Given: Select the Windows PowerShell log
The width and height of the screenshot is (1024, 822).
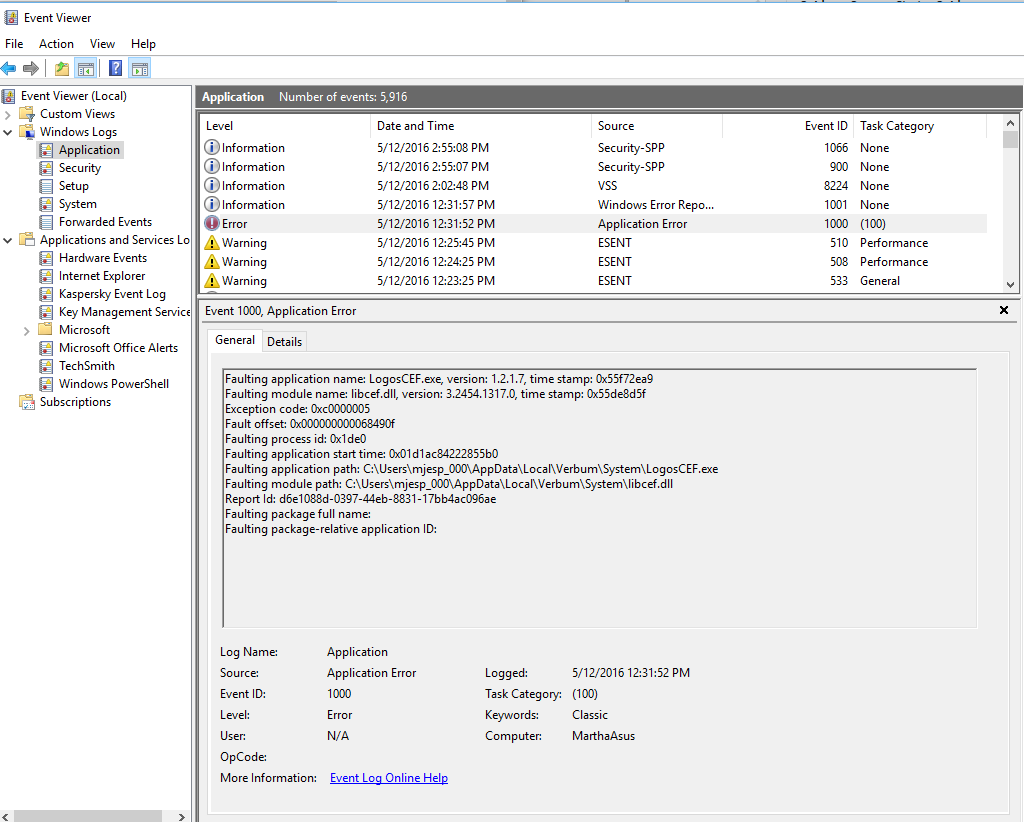Looking at the screenshot, I should click(x=113, y=384).
